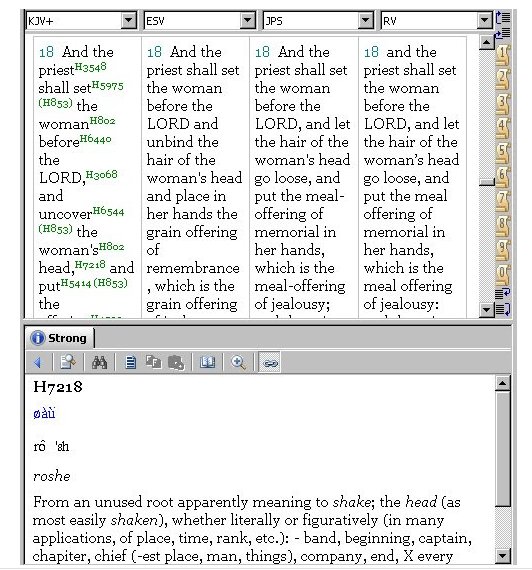Click the blue document lines icon
The height and width of the screenshot is (570, 532).
[x=131, y=362]
